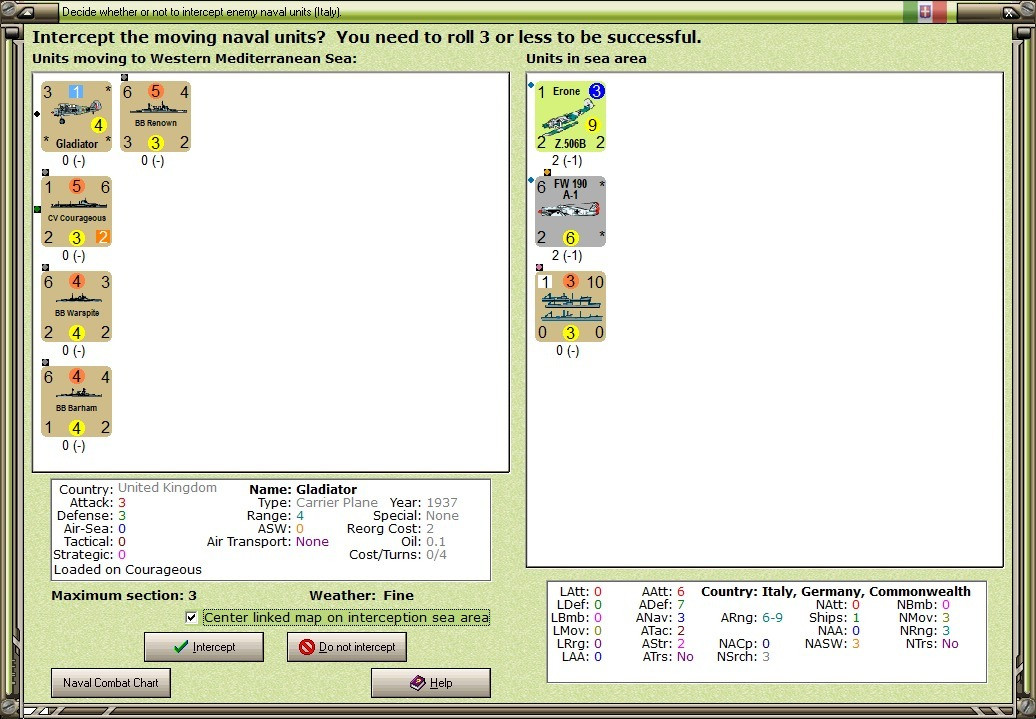Select the FW 190 A-1 fighter counter
The width and height of the screenshot is (1036, 719).
pyautogui.click(x=570, y=211)
